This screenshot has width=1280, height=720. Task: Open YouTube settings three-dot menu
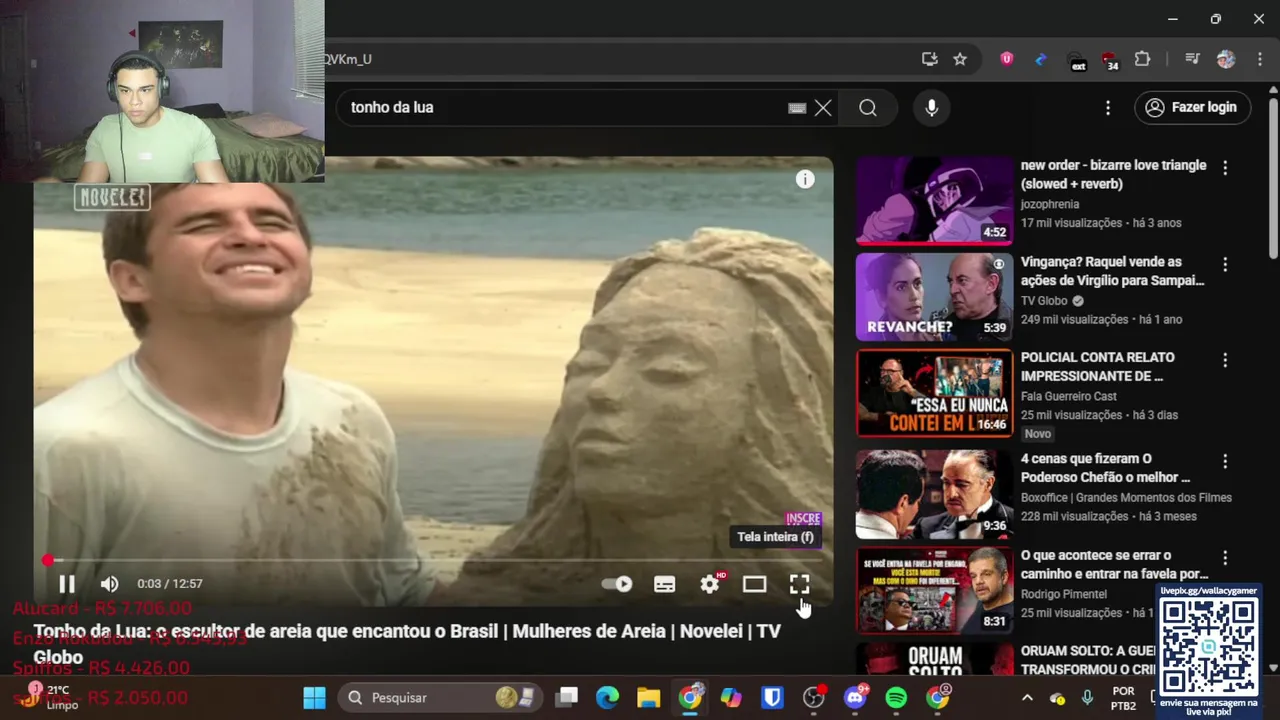coord(1107,108)
